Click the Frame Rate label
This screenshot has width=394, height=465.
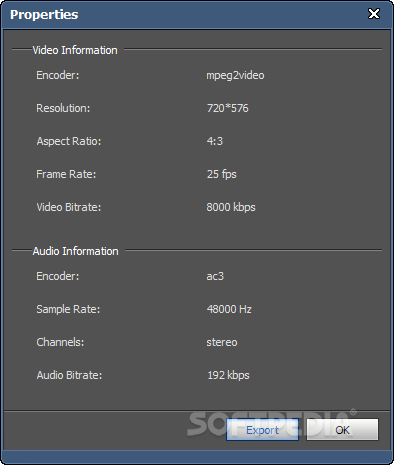click(66, 174)
